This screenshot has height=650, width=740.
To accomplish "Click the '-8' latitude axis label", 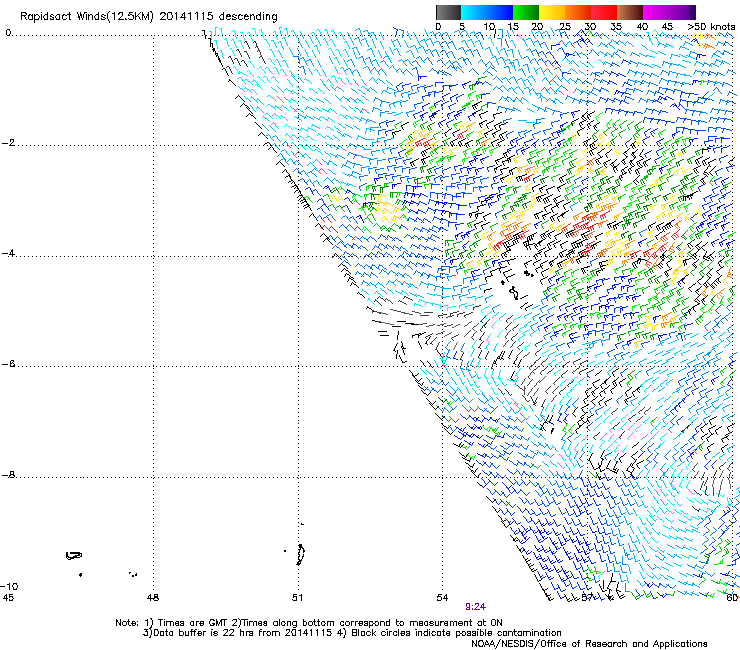I will click(x=8, y=475).
